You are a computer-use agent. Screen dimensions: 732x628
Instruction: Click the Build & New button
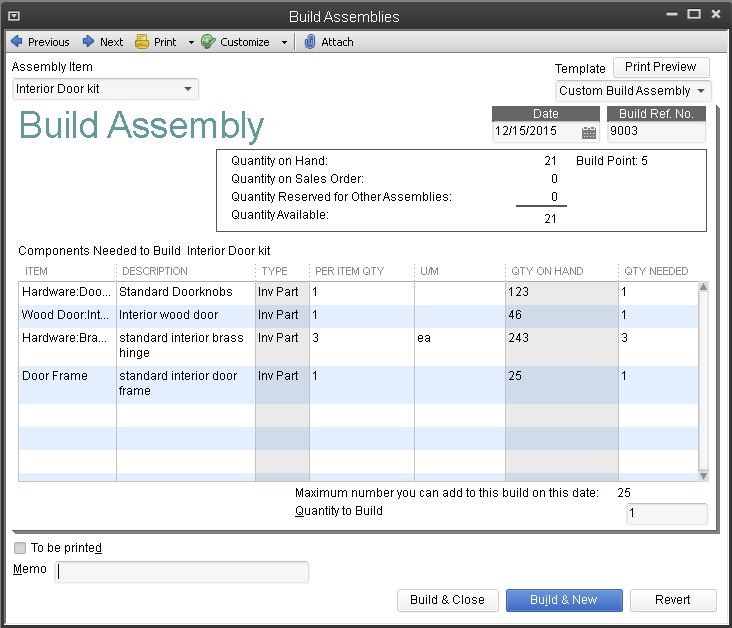coord(564,600)
